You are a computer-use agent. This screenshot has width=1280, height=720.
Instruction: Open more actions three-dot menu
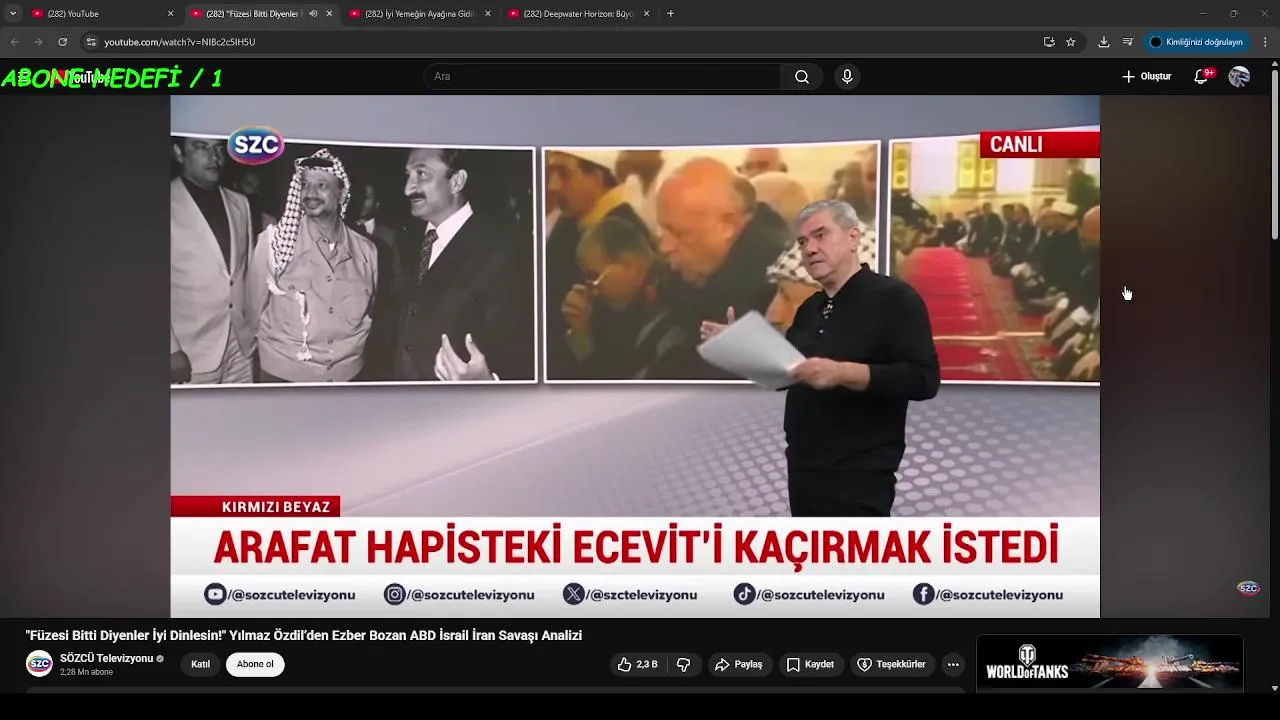(x=953, y=664)
